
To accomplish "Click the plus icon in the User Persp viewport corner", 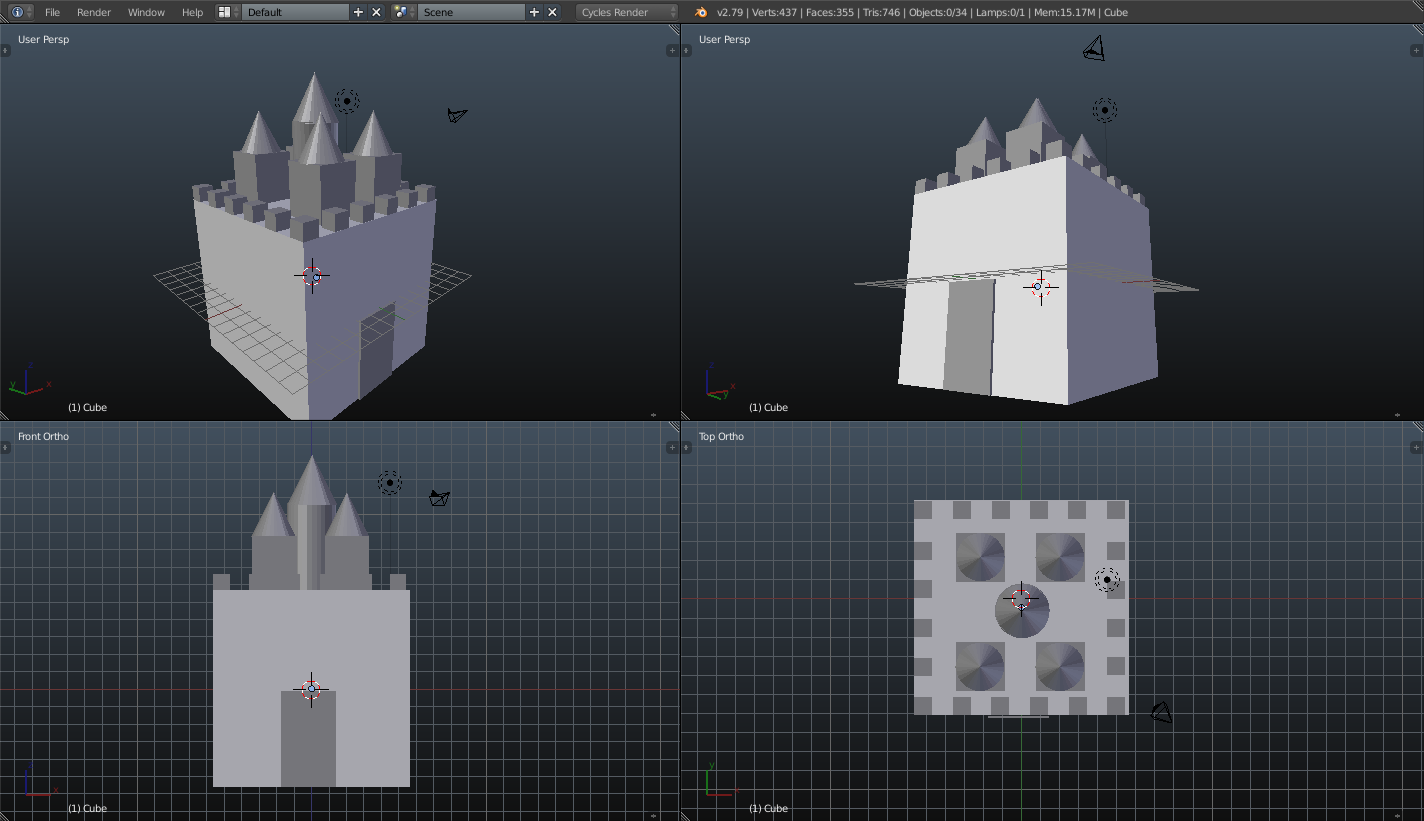I will pyautogui.click(x=672, y=50).
